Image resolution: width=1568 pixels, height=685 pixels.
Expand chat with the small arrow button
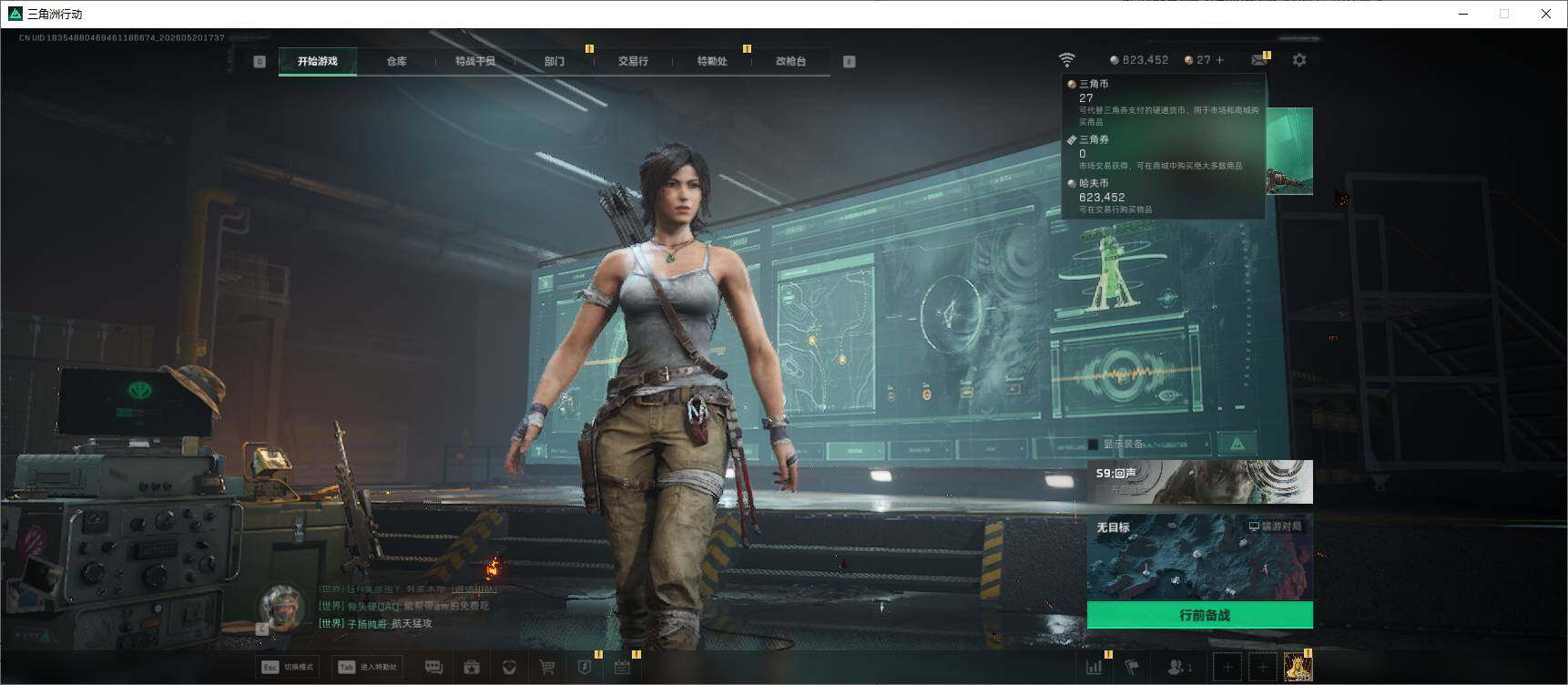pos(262,629)
